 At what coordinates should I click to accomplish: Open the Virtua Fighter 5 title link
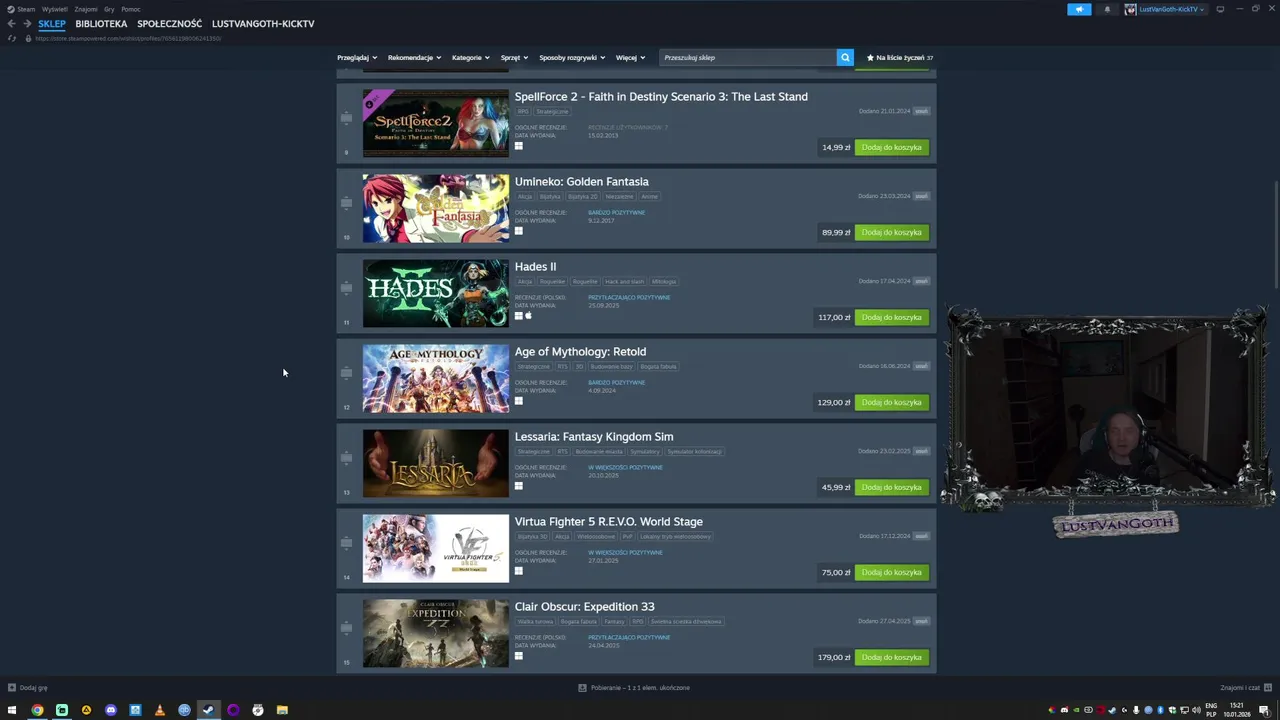coord(608,521)
